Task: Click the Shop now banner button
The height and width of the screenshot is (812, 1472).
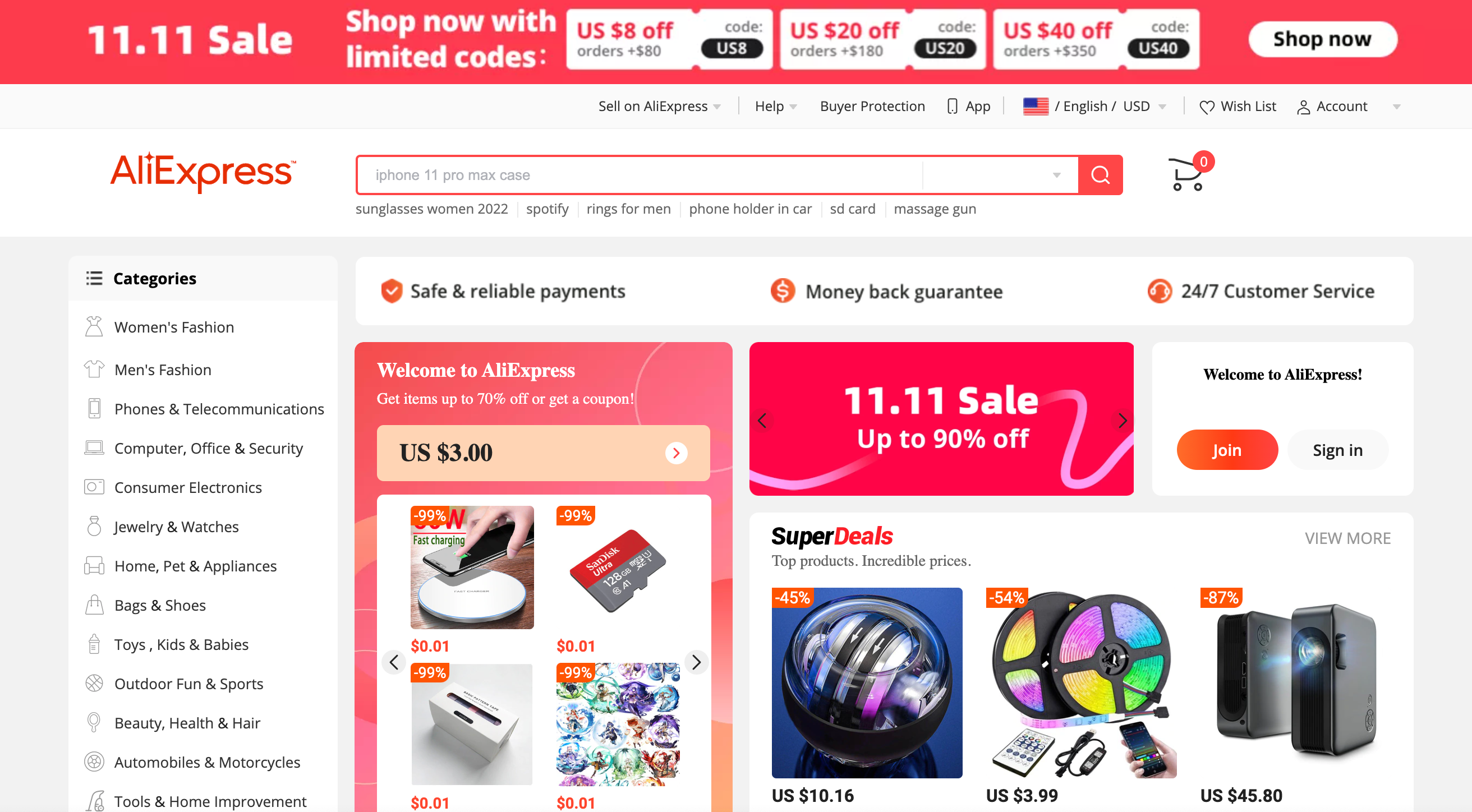Action: coord(1322,39)
